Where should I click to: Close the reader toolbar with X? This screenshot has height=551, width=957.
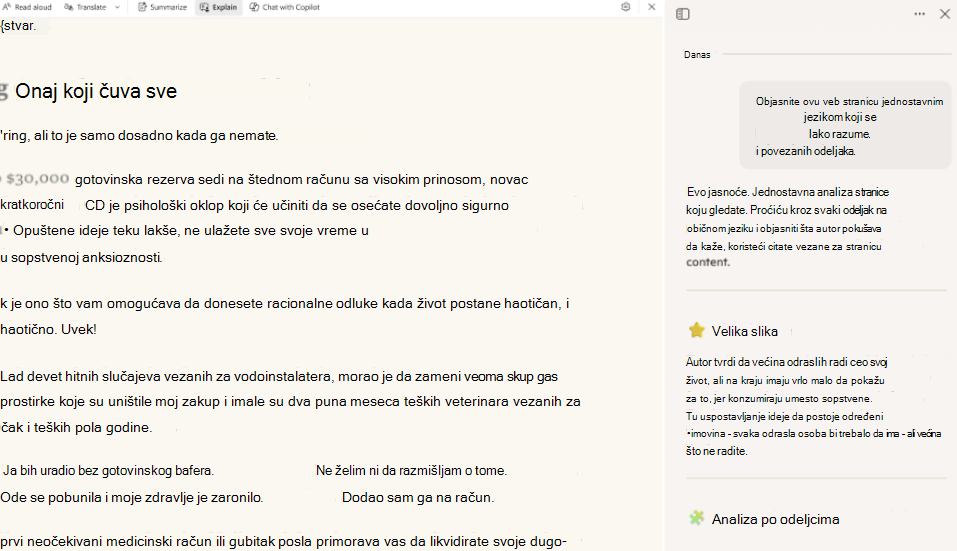pyautogui.click(x=651, y=7)
